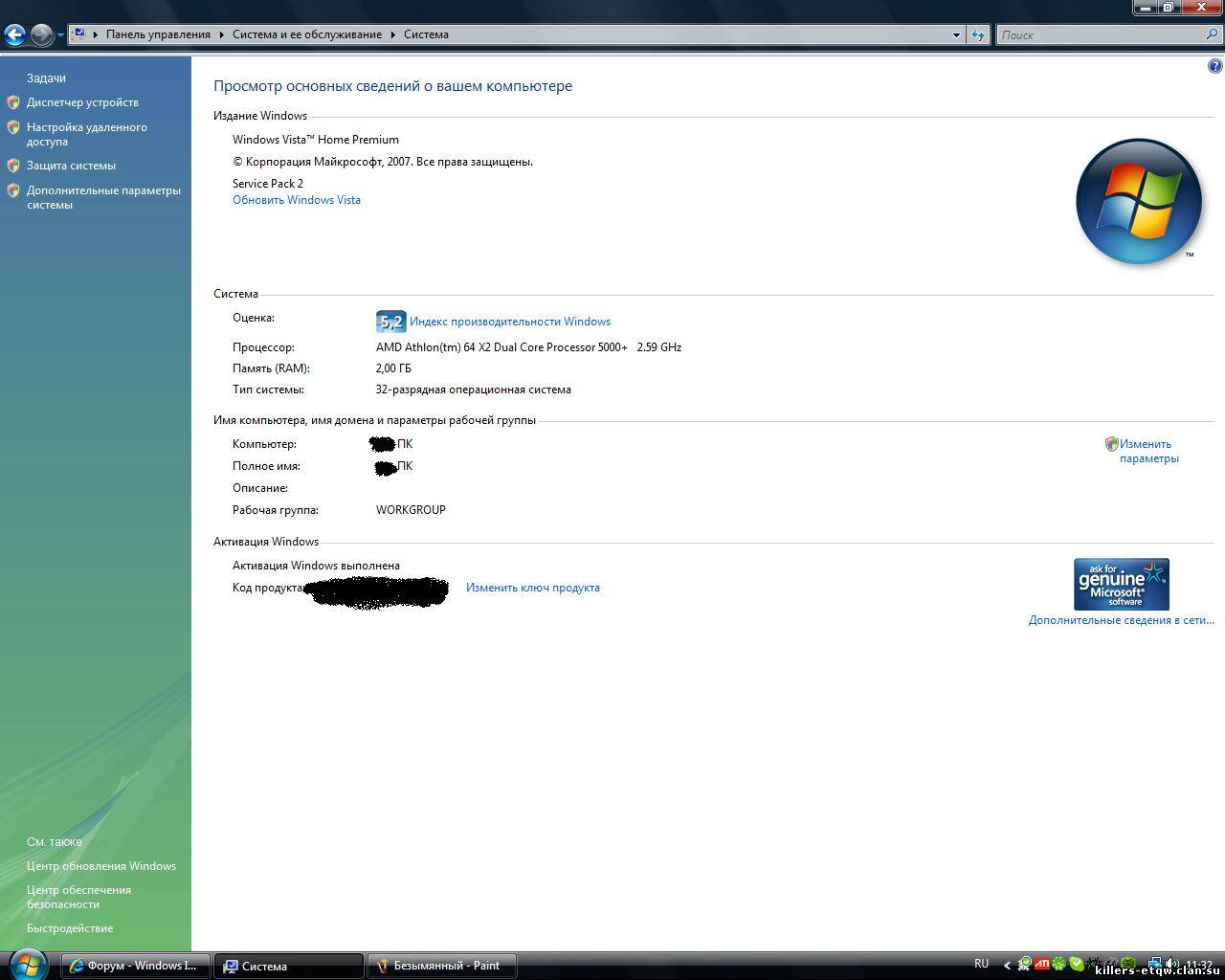
Task: Select the Система taskbar button
Action: (x=289, y=966)
